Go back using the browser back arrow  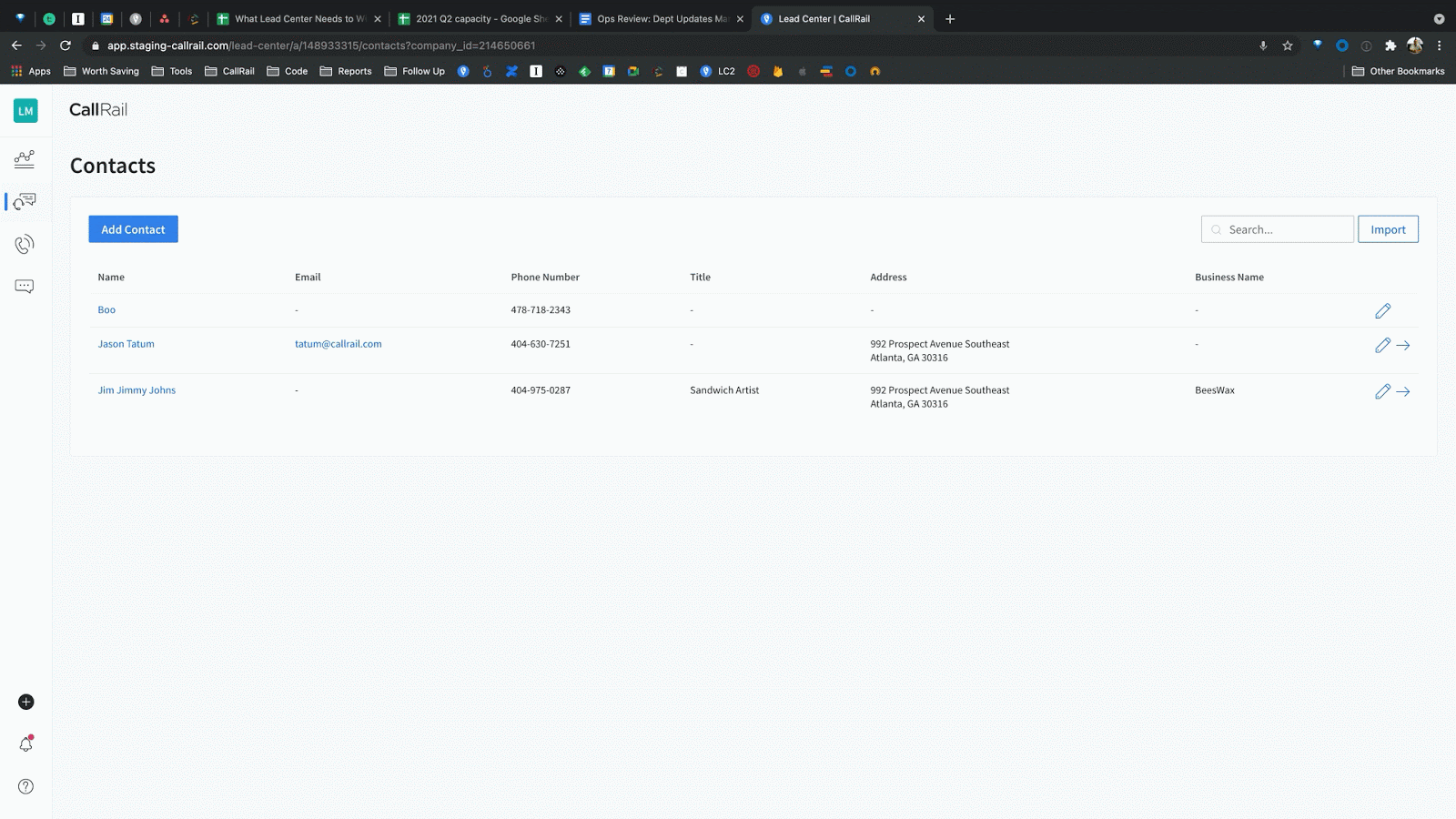click(x=16, y=45)
